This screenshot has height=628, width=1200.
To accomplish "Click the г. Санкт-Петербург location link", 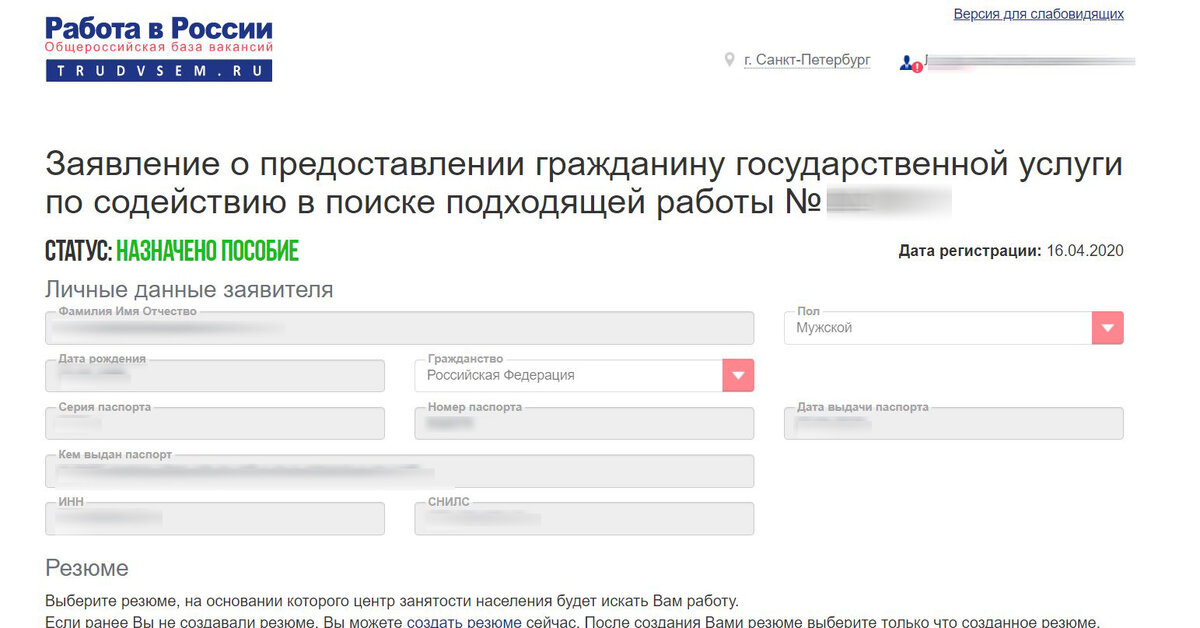I will [806, 60].
